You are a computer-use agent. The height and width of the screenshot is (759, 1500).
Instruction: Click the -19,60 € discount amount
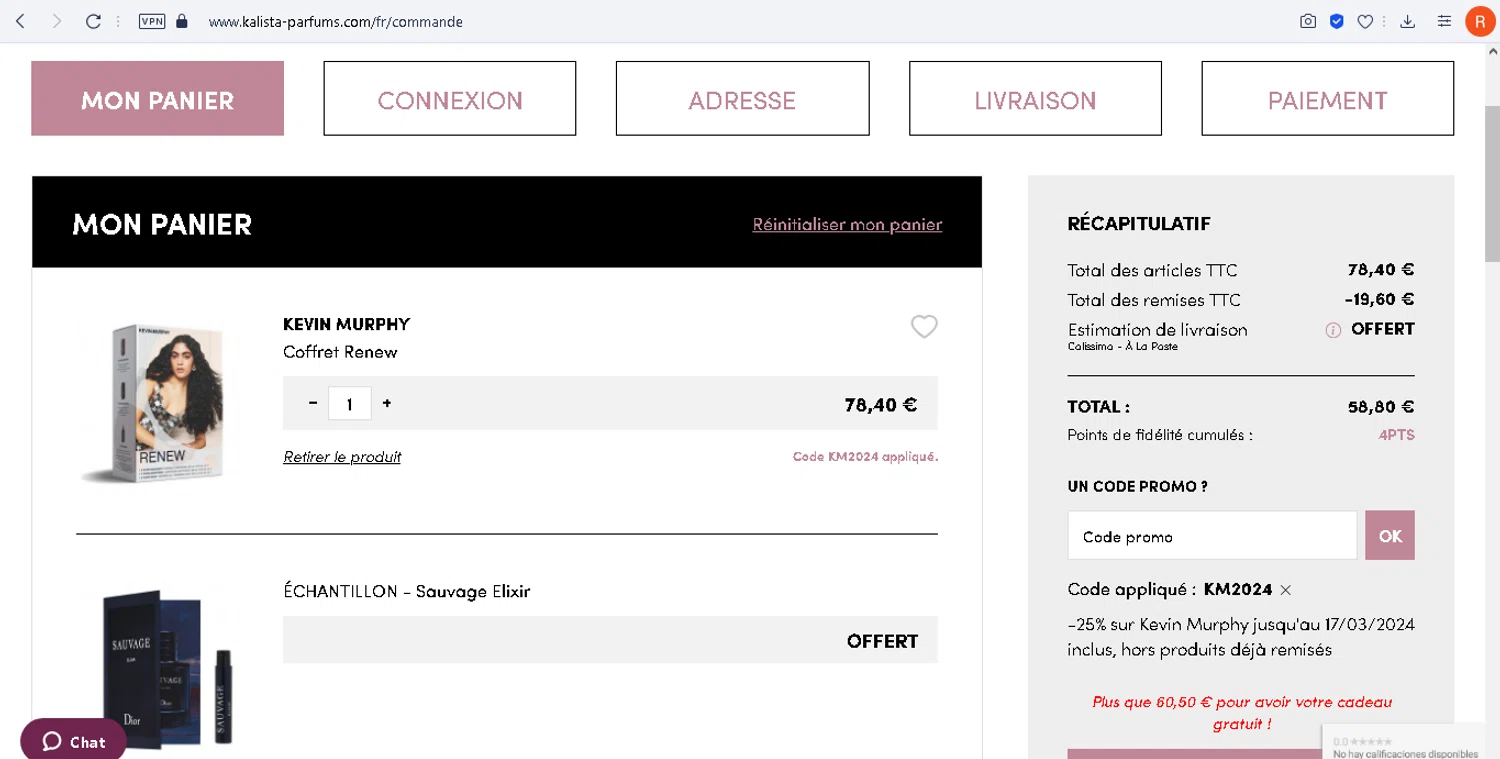tap(1379, 299)
